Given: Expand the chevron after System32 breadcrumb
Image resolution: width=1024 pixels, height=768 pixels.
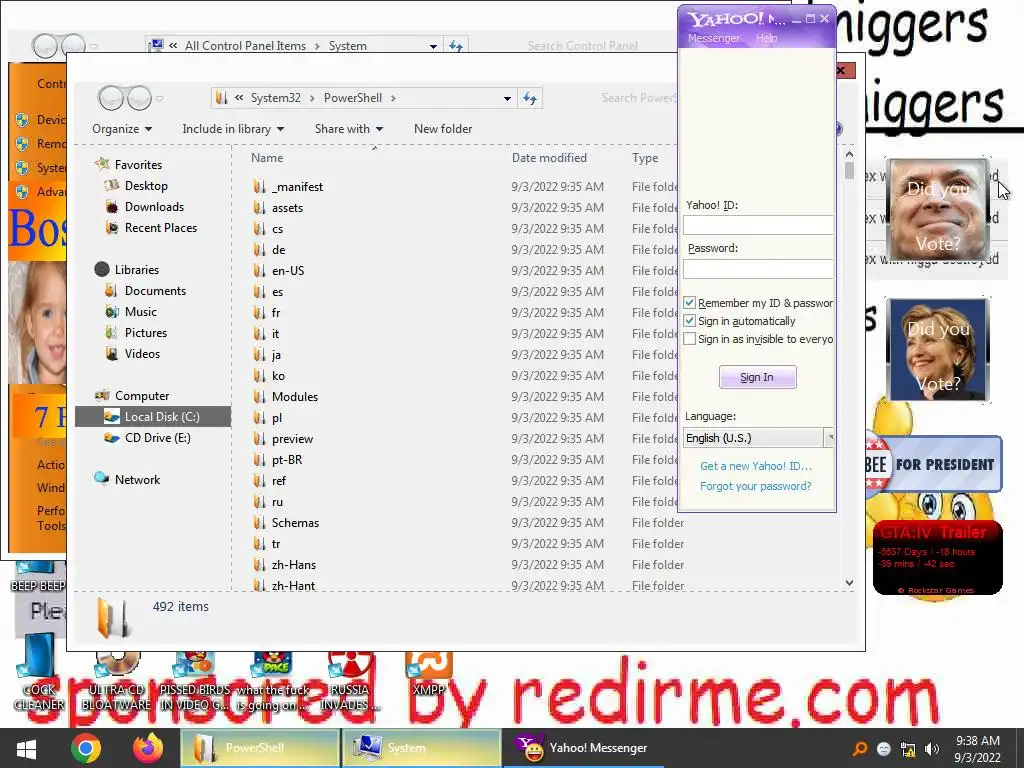Looking at the screenshot, I should pos(312,98).
